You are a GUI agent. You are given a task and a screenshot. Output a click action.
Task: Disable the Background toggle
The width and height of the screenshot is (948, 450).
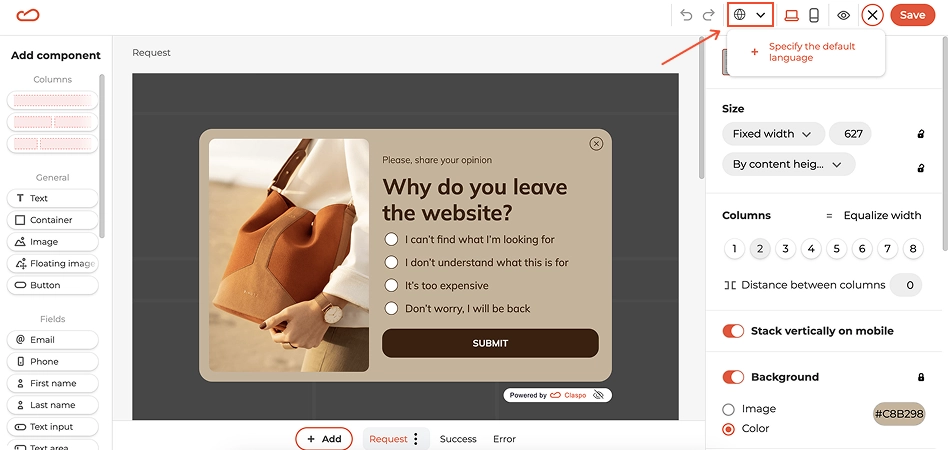733,377
